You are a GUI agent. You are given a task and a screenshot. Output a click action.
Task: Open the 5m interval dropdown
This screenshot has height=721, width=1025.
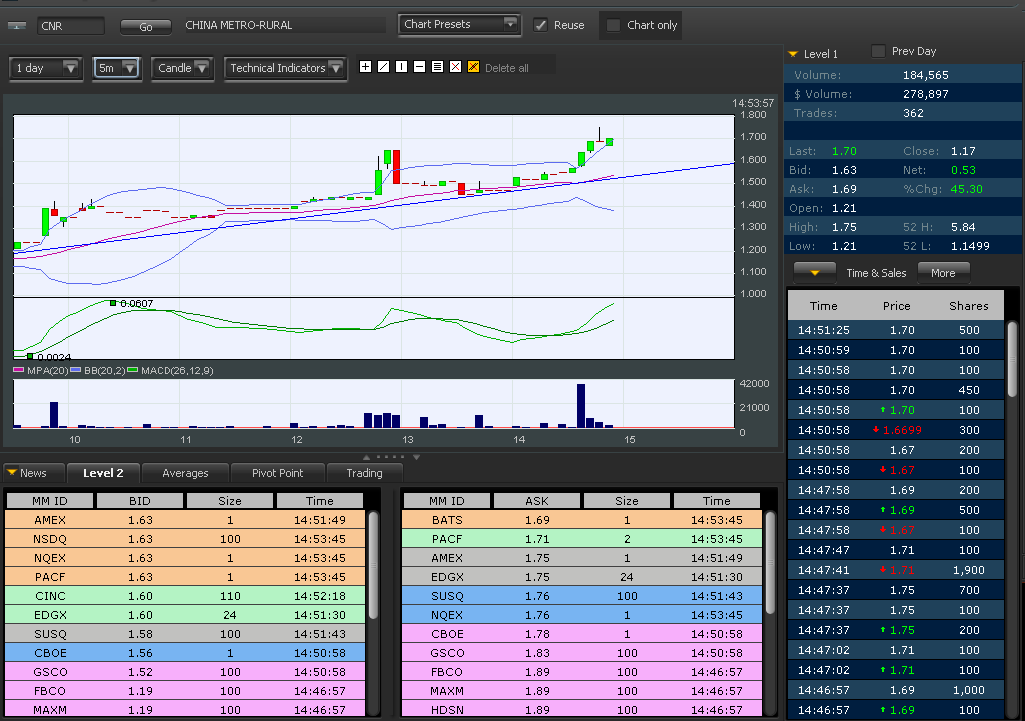tap(116, 68)
